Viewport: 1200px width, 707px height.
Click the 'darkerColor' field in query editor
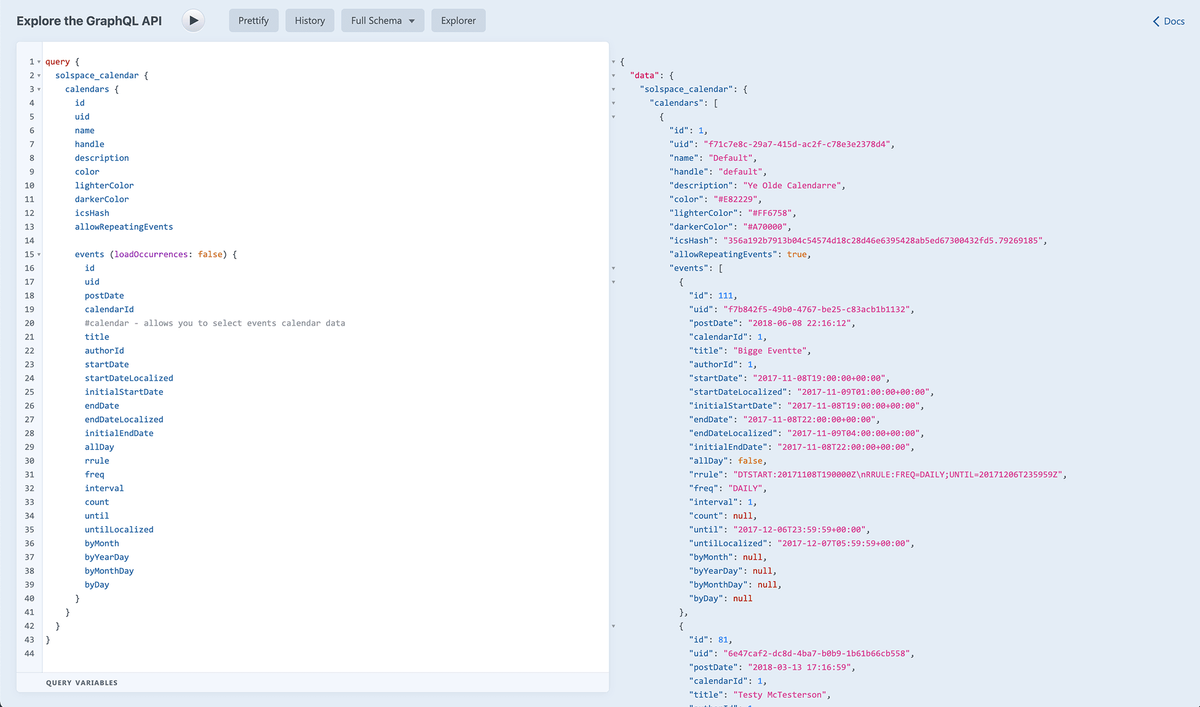point(102,200)
